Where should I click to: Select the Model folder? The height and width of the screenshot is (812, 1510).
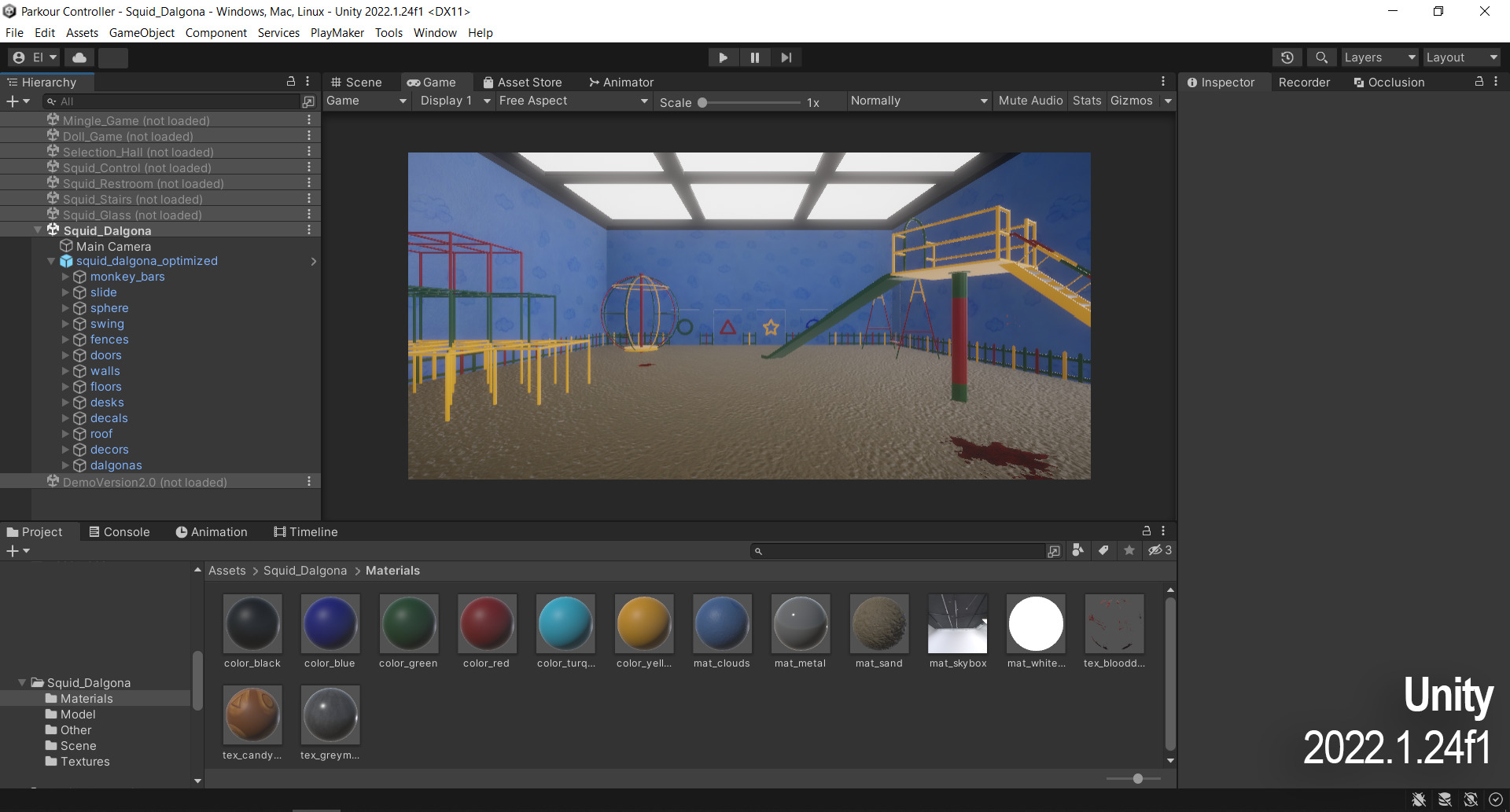78,714
